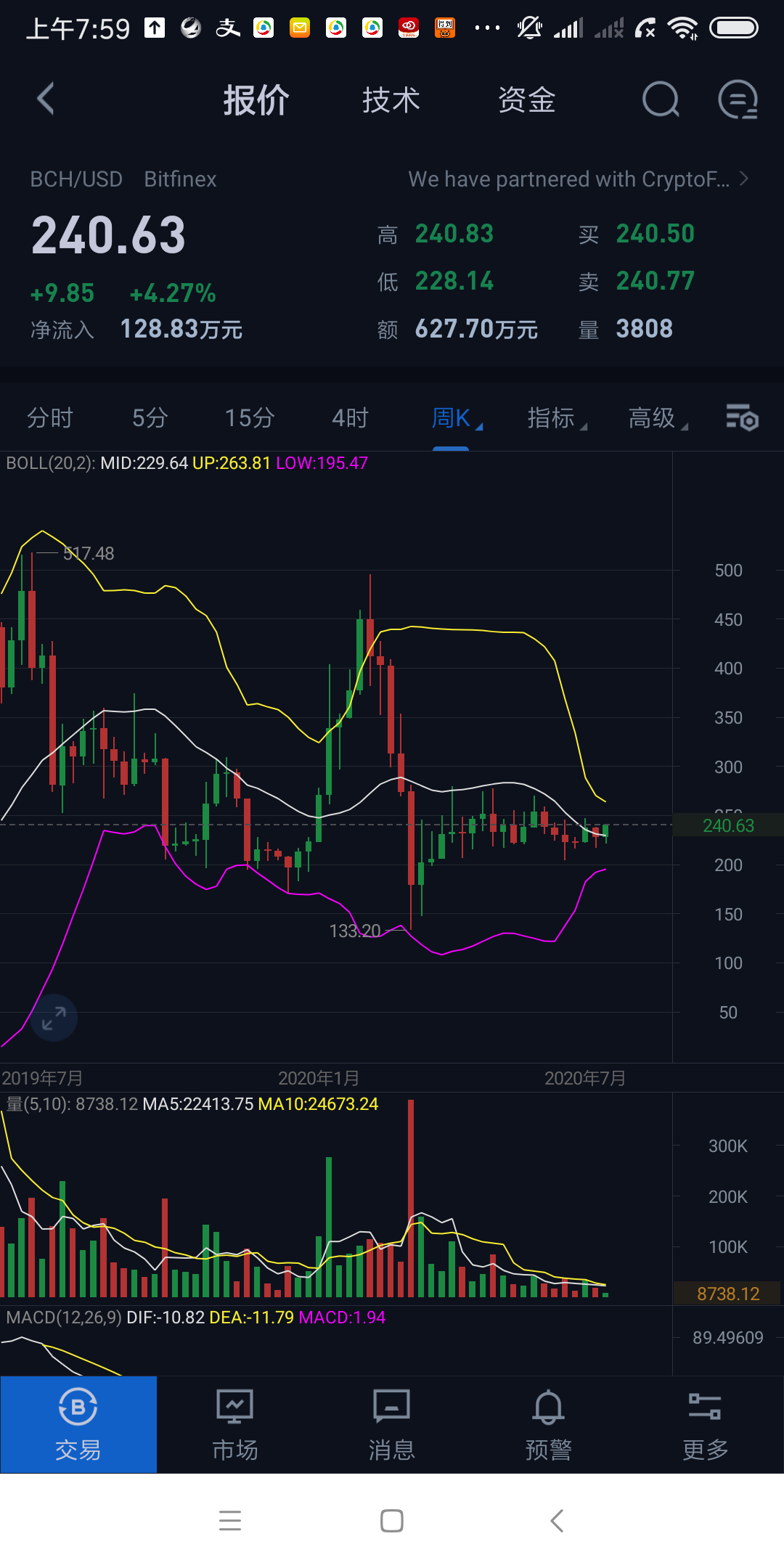This screenshot has height=1568, width=784.
Task: Tap the buy price 240.50
Action: click(656, 234)
